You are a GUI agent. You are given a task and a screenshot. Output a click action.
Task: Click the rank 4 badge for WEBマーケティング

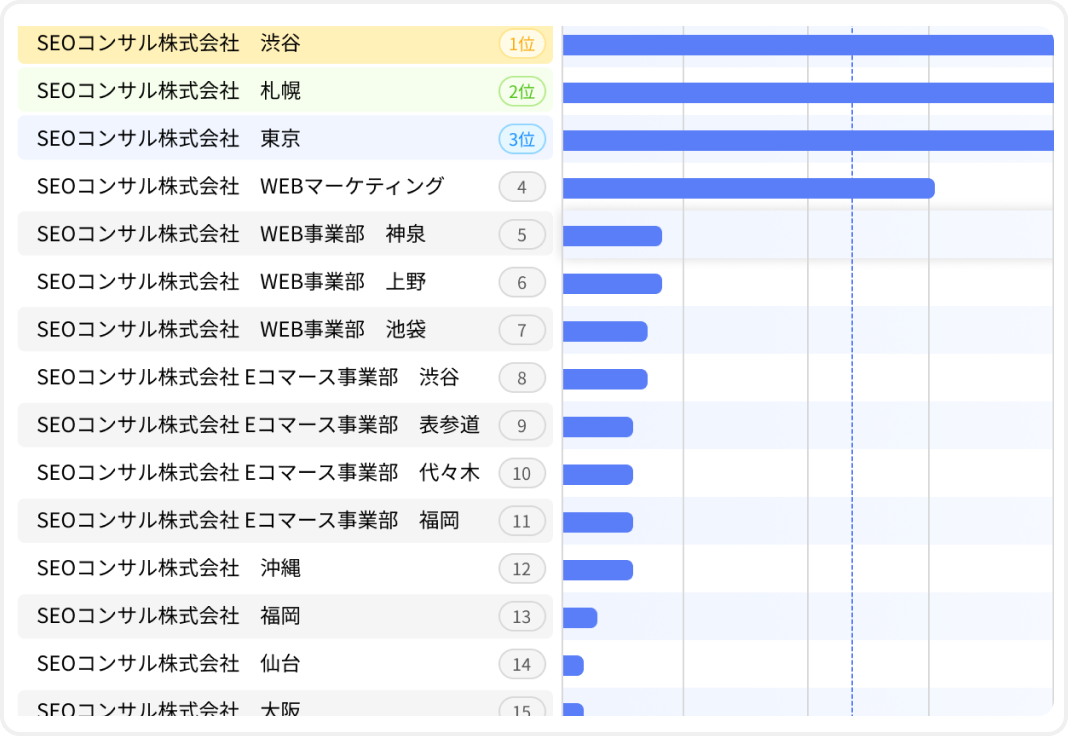pos(522,187)
